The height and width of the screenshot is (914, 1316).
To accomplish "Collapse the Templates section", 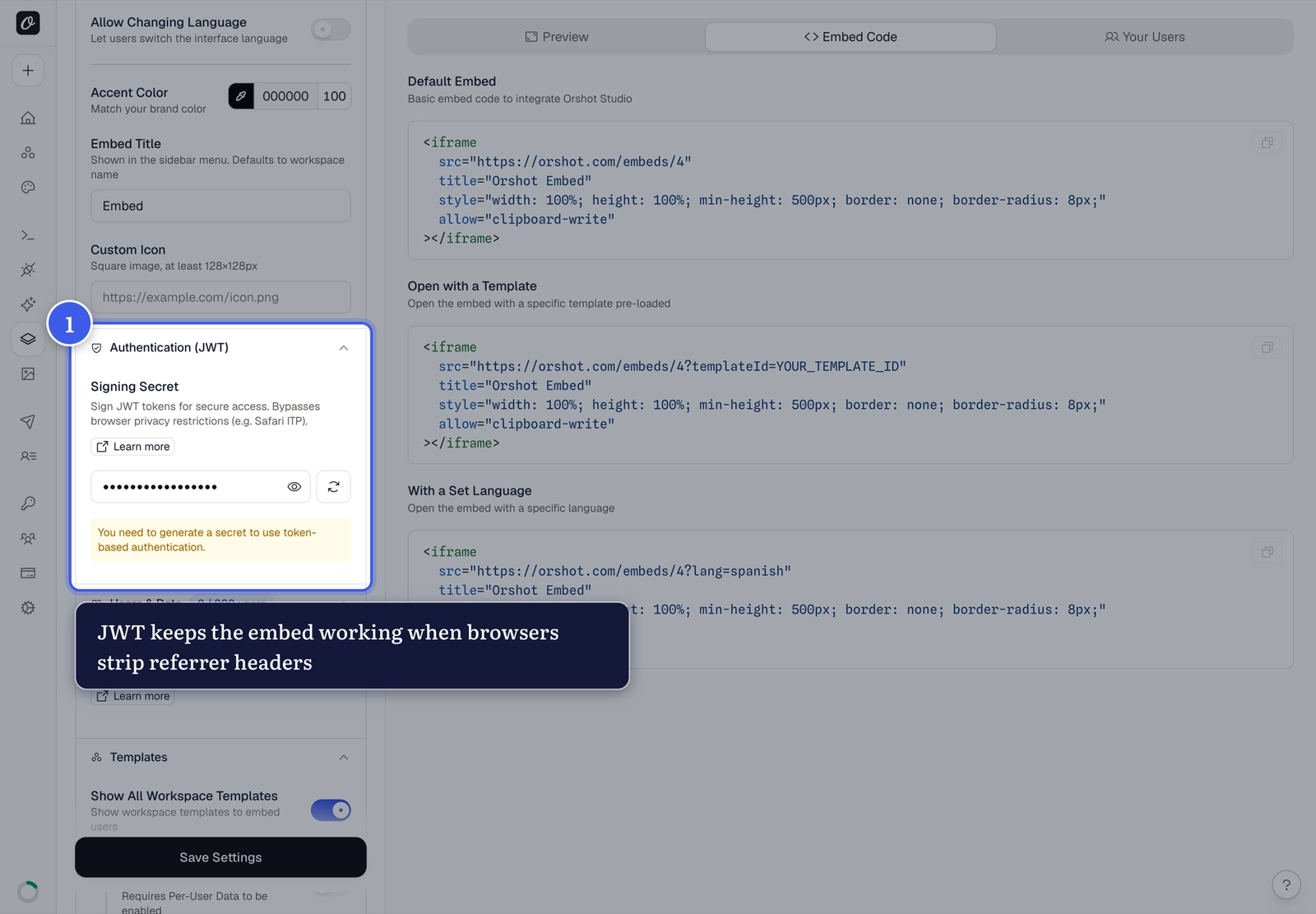I will point(344,758).
